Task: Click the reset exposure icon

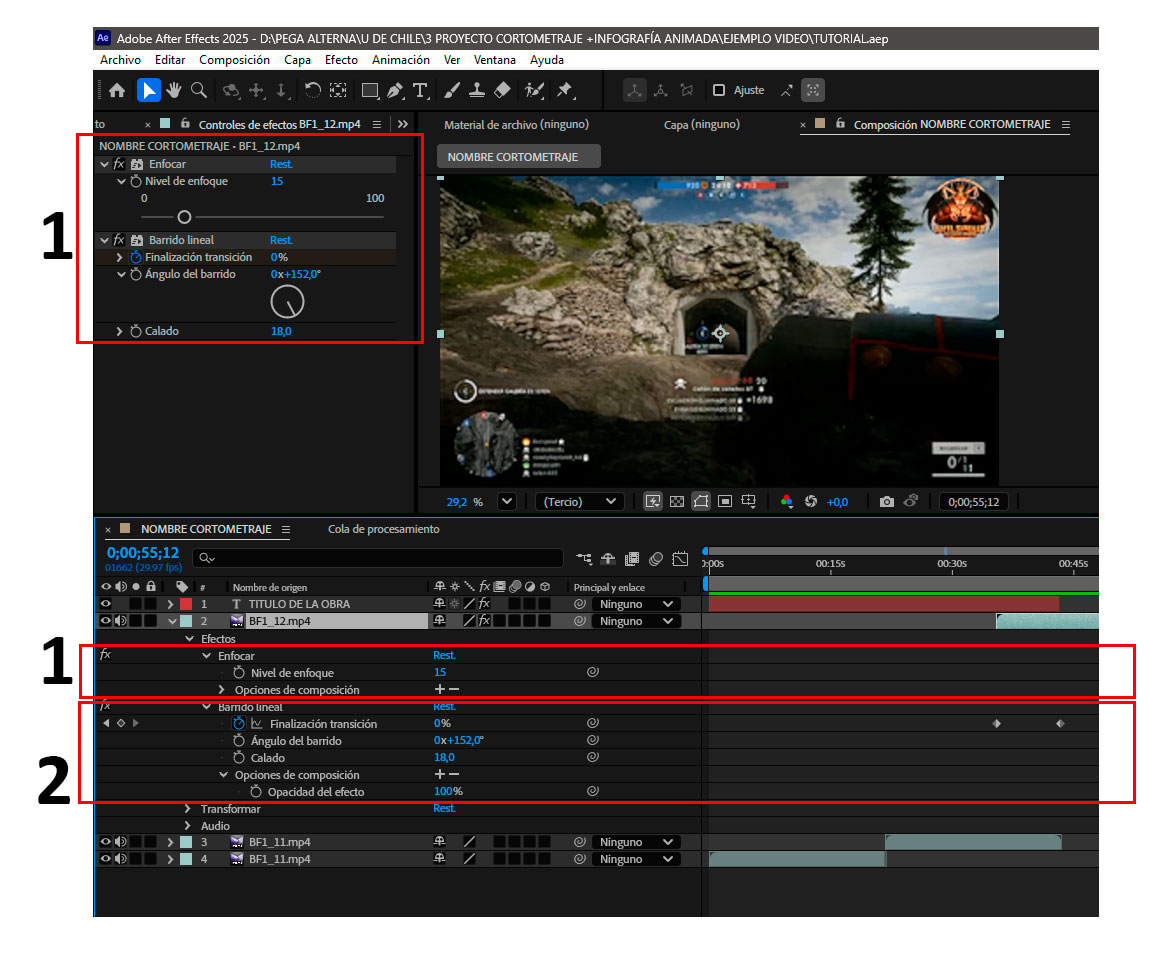Action: [810, 501]
